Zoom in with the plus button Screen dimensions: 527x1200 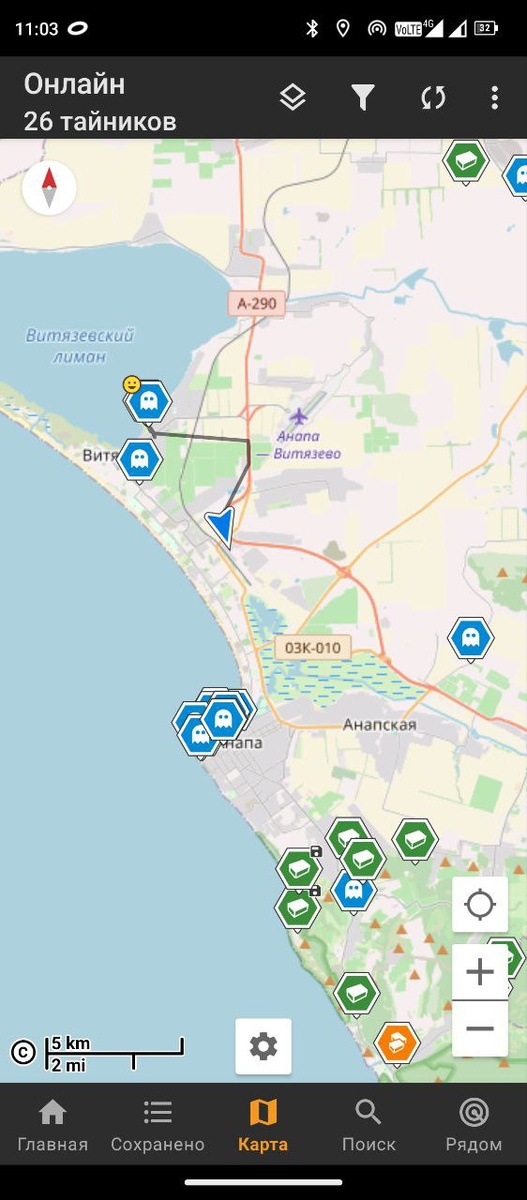pos(480,973)
